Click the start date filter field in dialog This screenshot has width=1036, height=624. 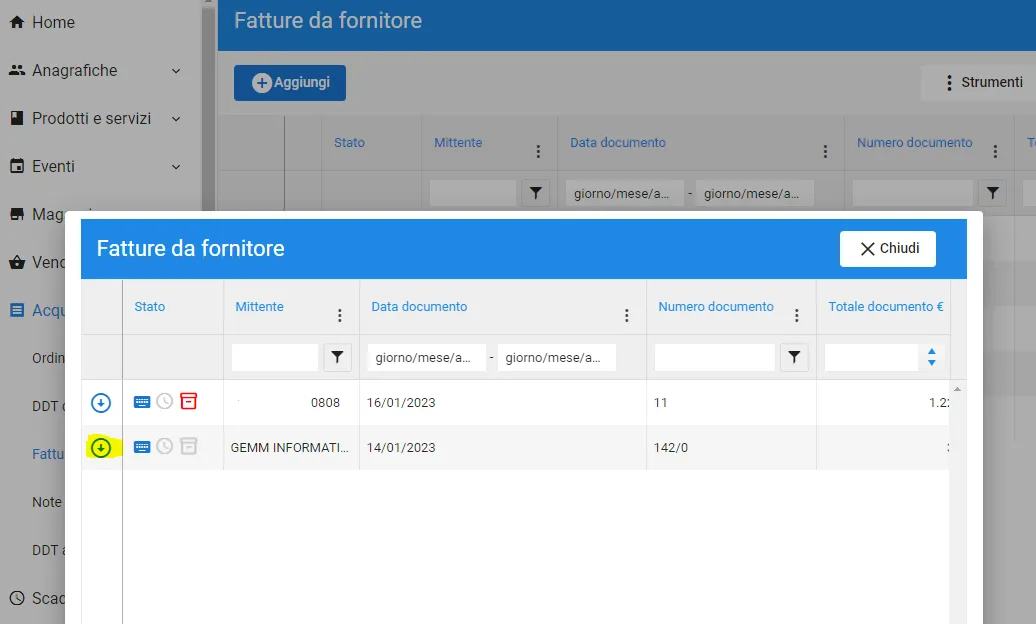427,357
